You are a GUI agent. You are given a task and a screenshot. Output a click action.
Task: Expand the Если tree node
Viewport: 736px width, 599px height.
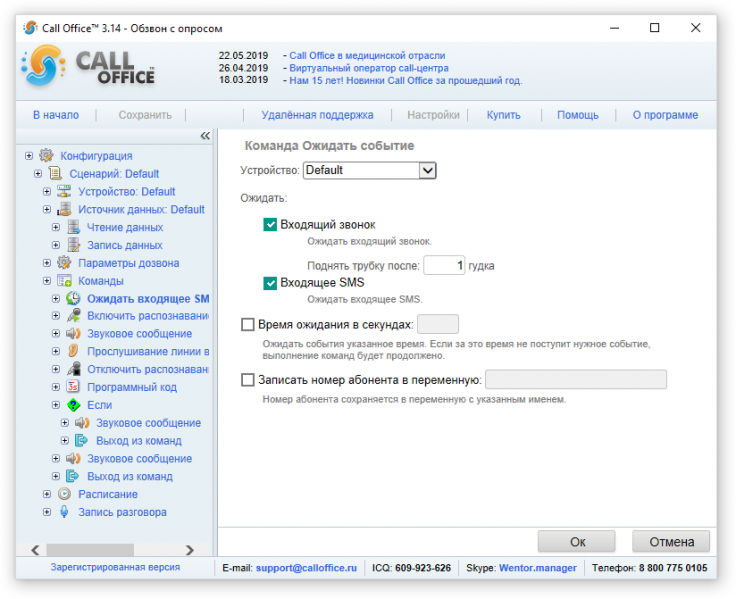tap(56, 405)
